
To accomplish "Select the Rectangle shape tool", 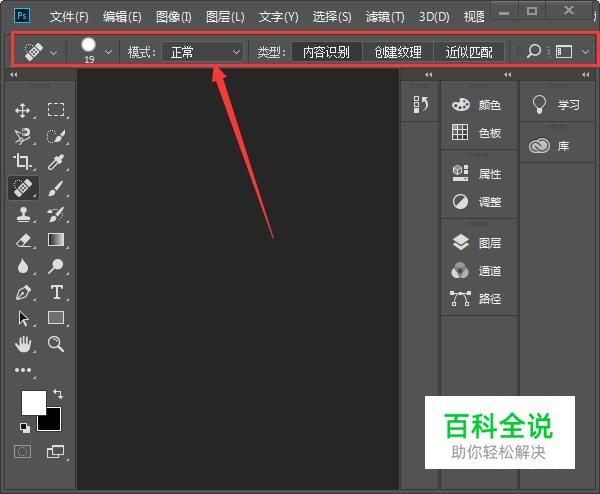I will point(56,318).
